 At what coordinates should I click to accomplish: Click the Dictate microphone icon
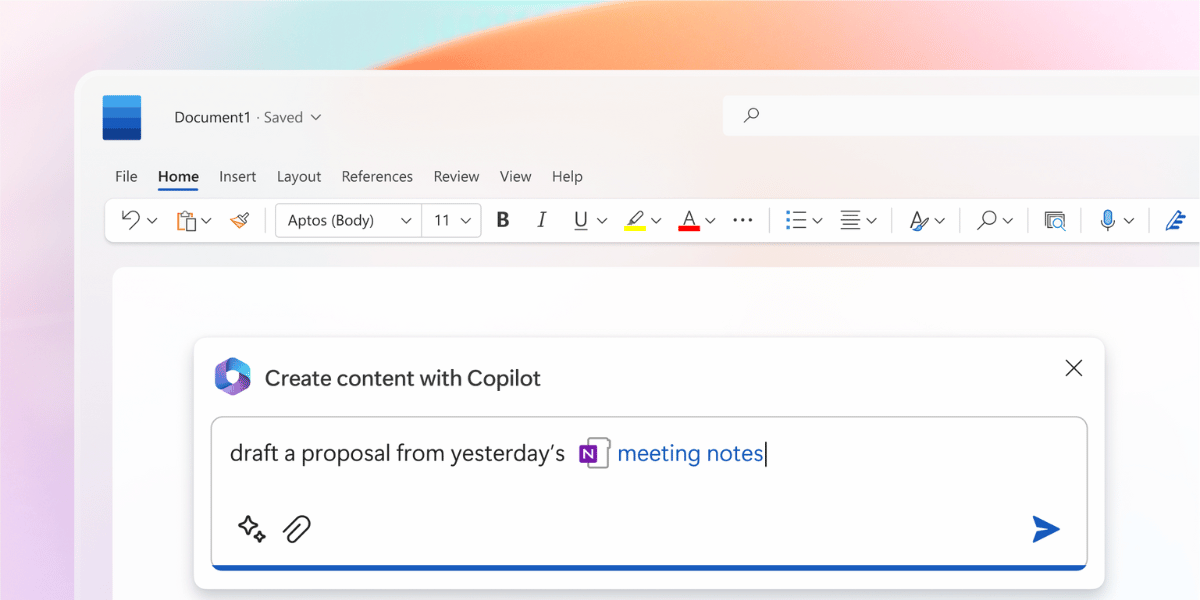point(1107,220)
